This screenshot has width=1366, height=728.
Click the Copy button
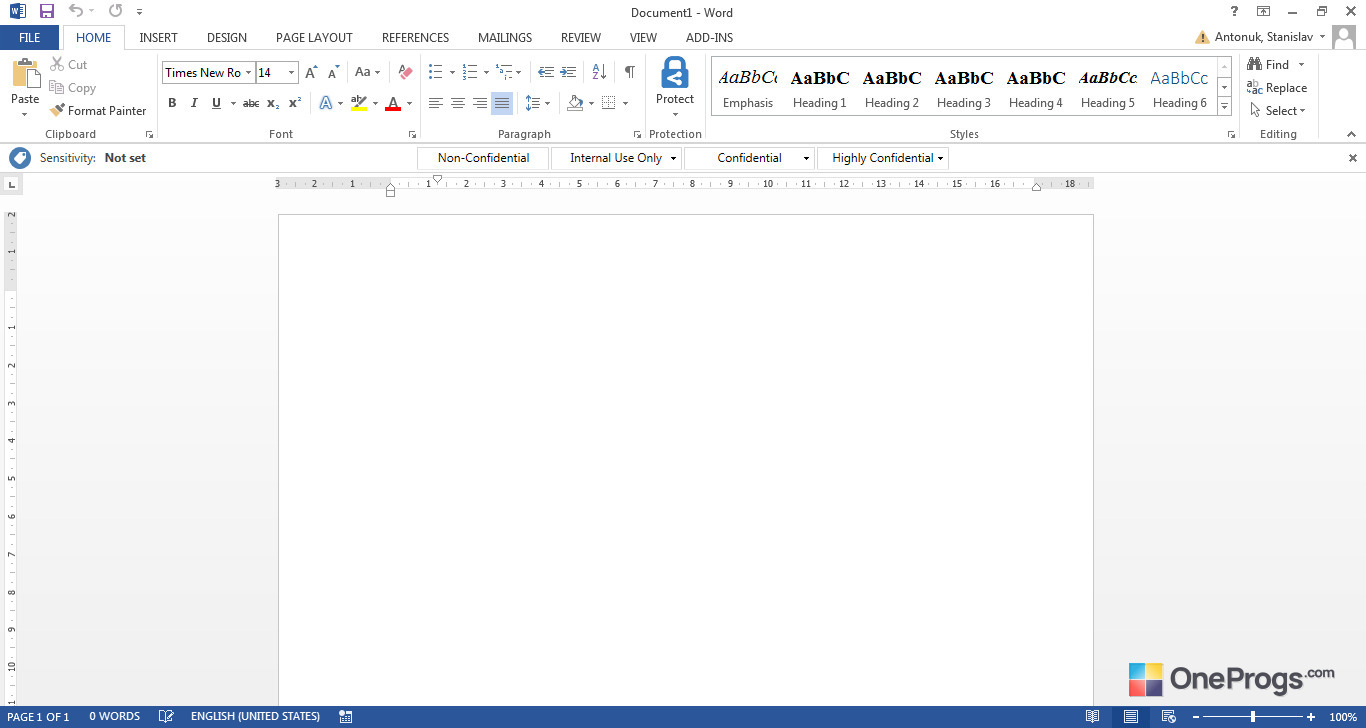pyautogui.click(x=73, y=88)
